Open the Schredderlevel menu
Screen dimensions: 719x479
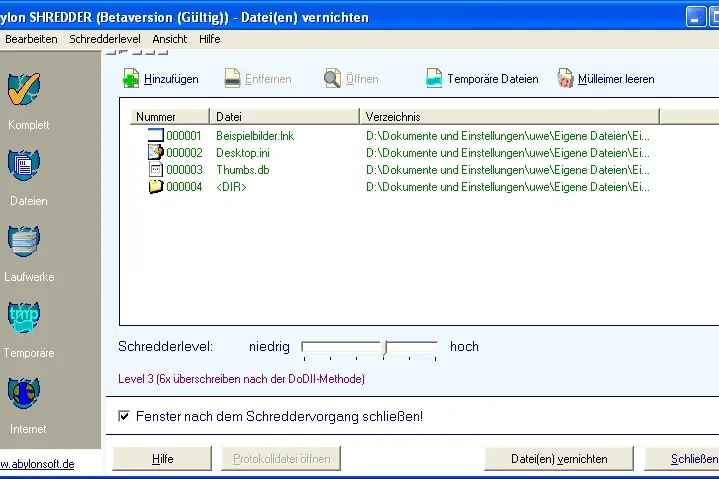(105, 39)
